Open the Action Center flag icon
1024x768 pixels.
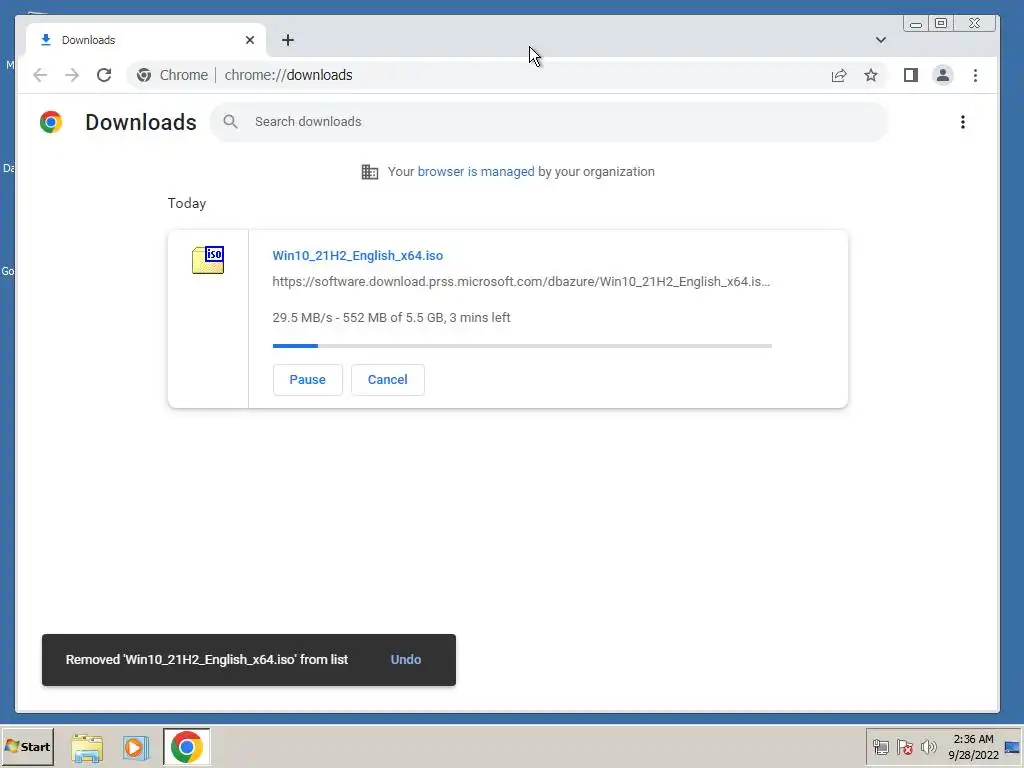tap(904, 747)
